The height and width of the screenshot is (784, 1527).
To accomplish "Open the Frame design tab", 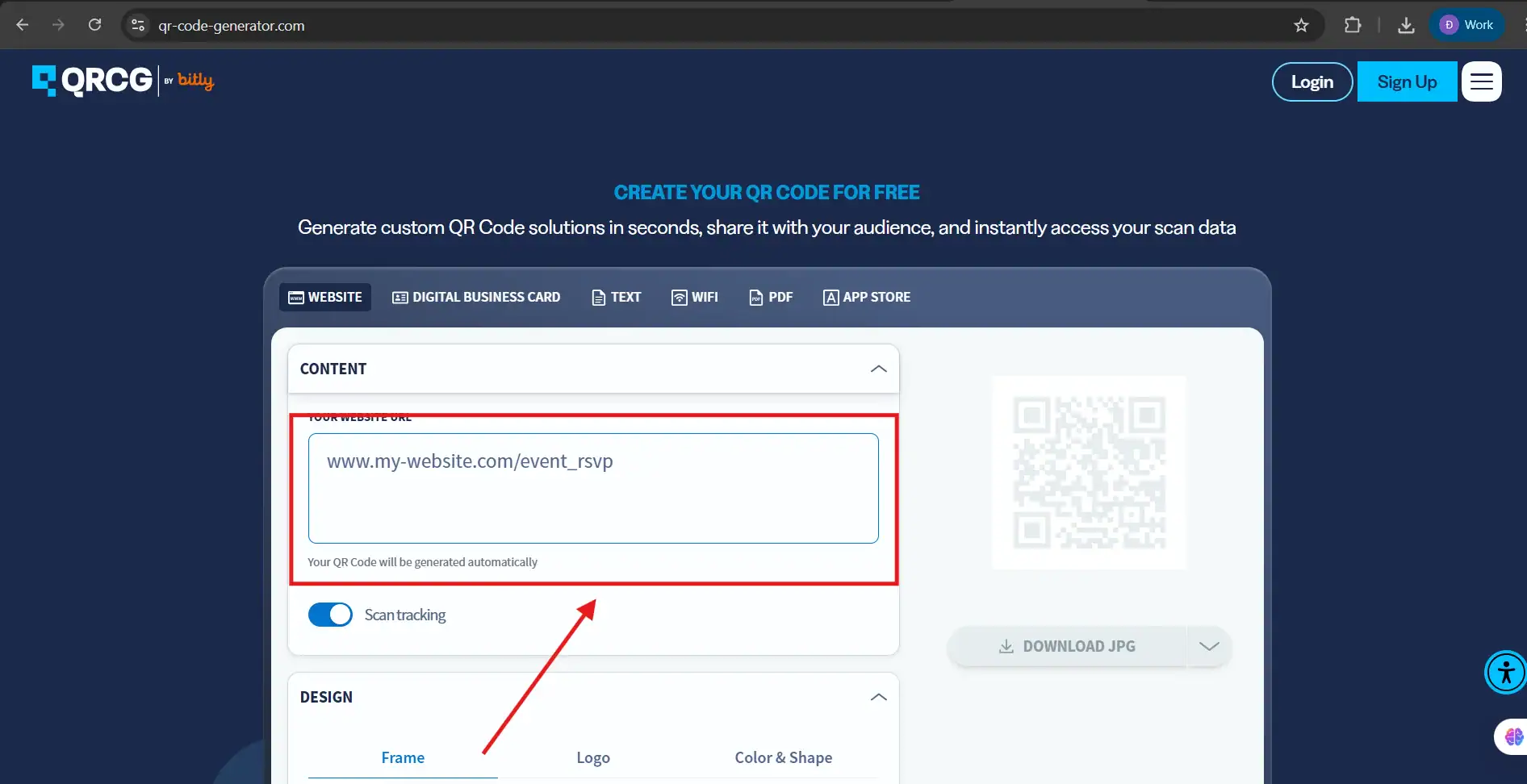I will pyautogui.click(x=403, y=757).
